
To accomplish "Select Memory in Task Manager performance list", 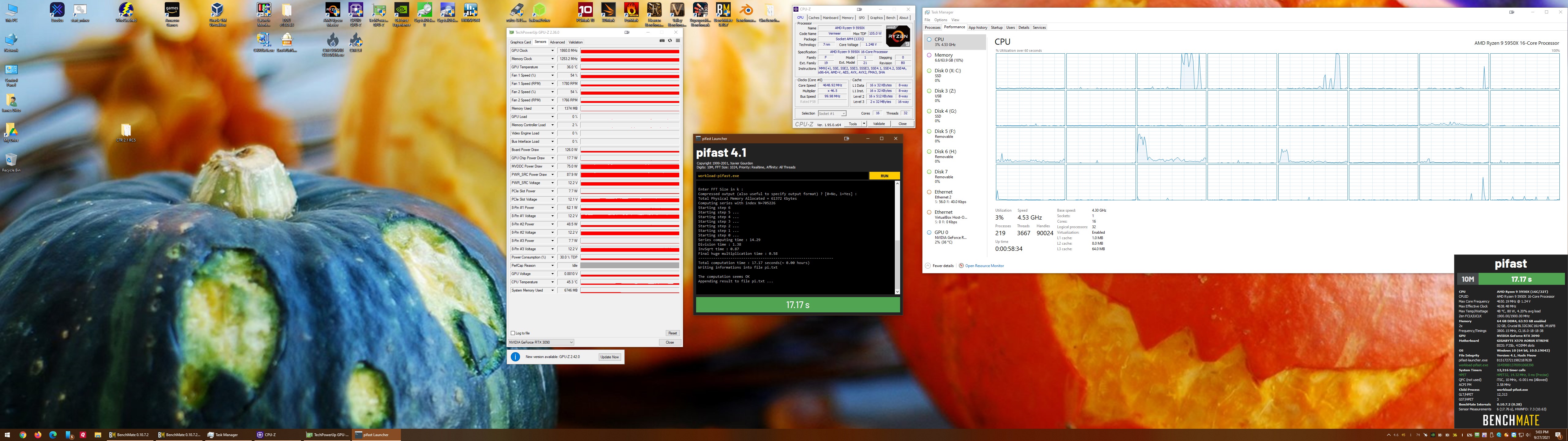I will pyautogui.click(x=955, y=57).
